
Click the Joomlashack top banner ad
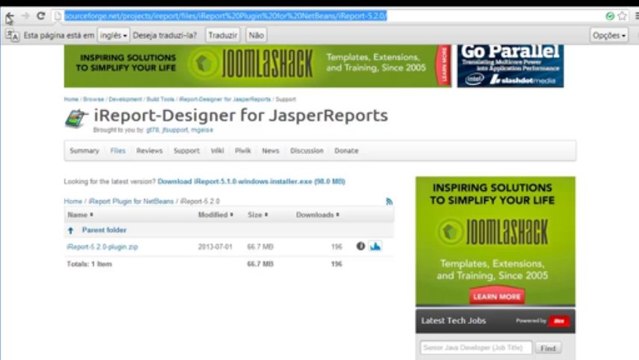click(x=258, y=66)
